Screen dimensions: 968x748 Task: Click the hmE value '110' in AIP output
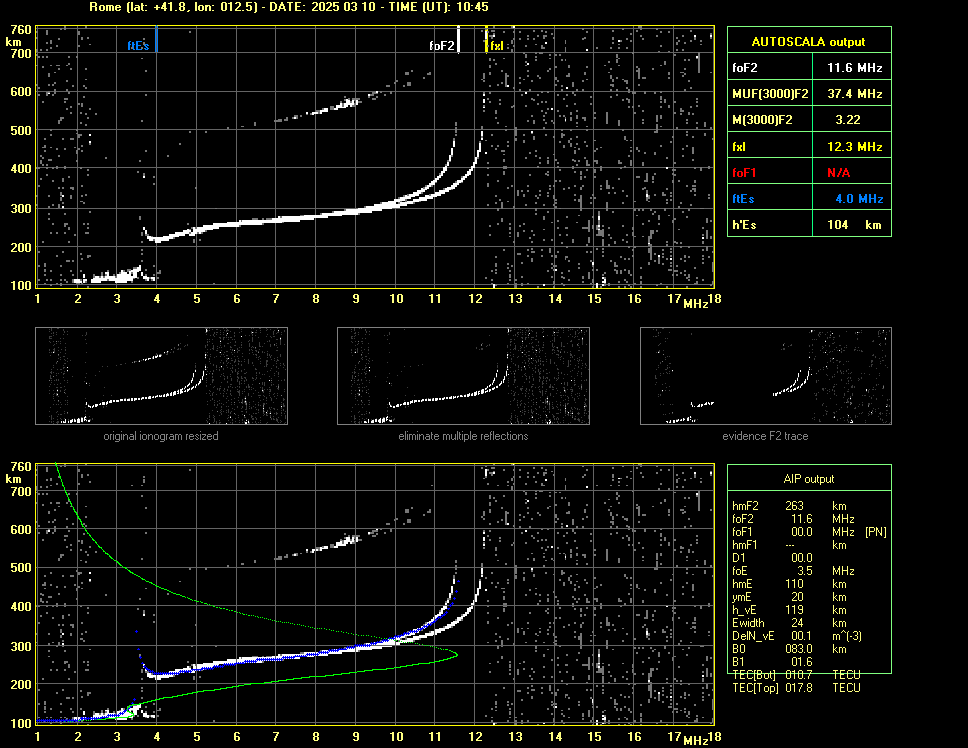pos(795,584)
